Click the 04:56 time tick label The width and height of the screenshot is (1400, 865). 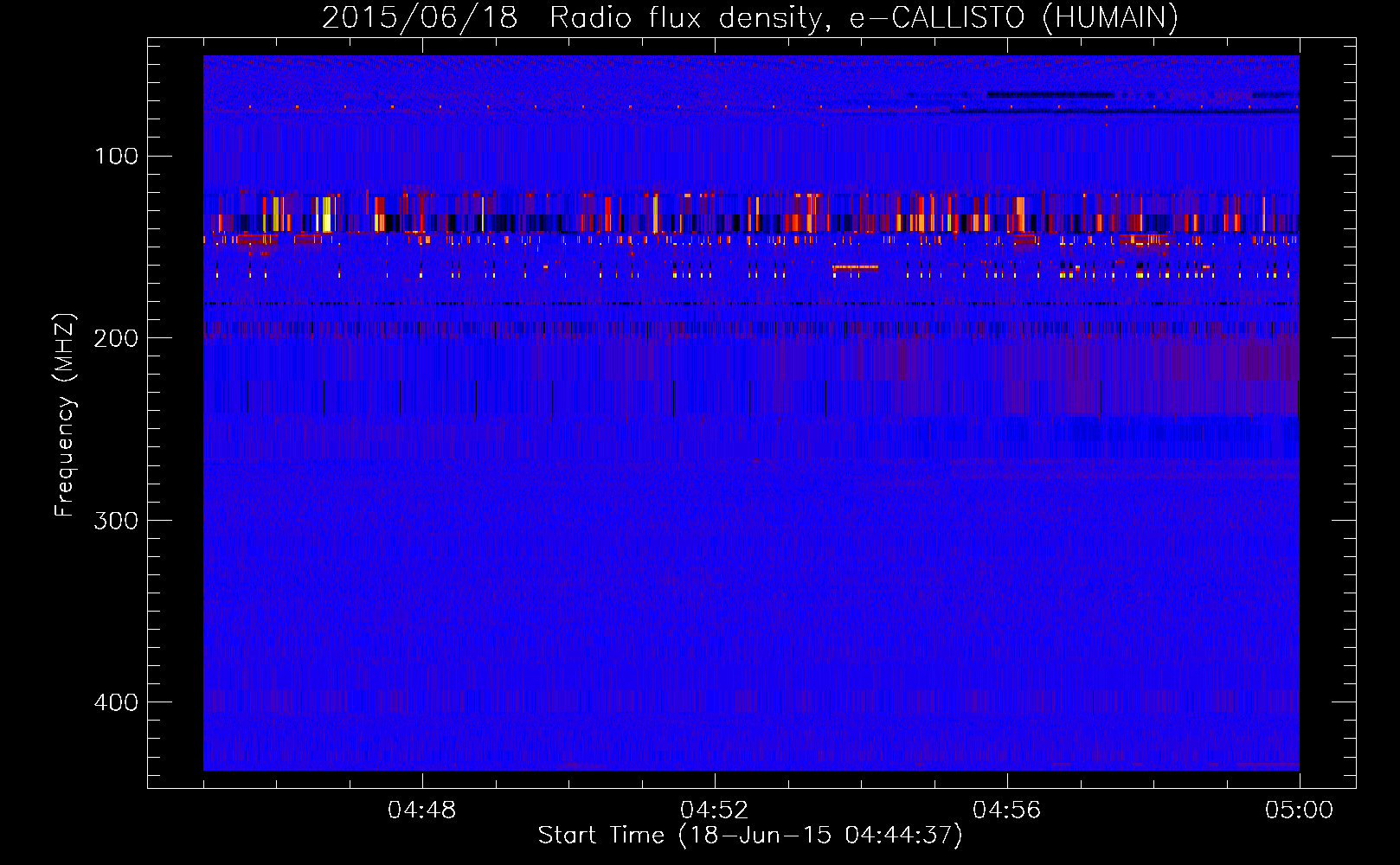pos(1007,811)
